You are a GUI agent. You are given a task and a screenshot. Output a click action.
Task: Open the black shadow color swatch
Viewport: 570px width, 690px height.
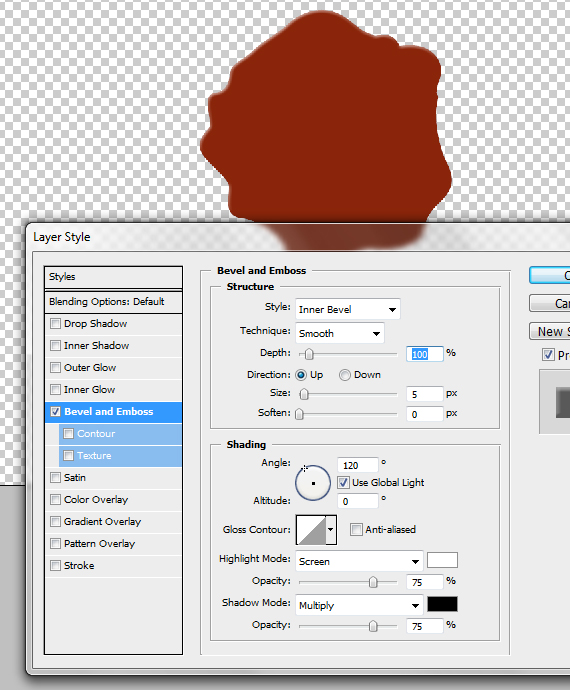[x=442, y=604]
